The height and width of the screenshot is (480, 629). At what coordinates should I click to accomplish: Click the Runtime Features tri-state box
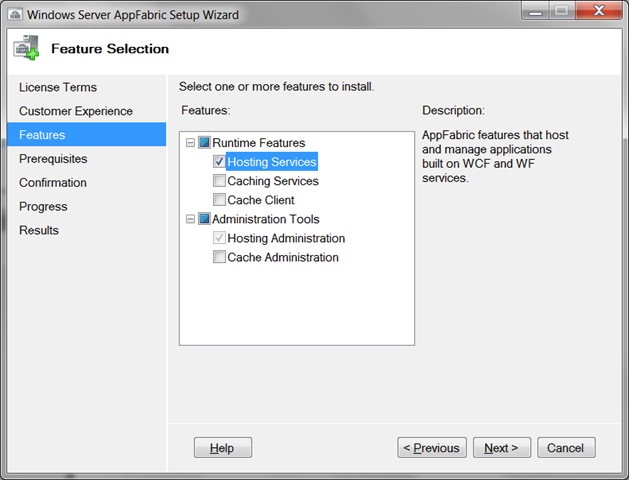pos(204,143)
